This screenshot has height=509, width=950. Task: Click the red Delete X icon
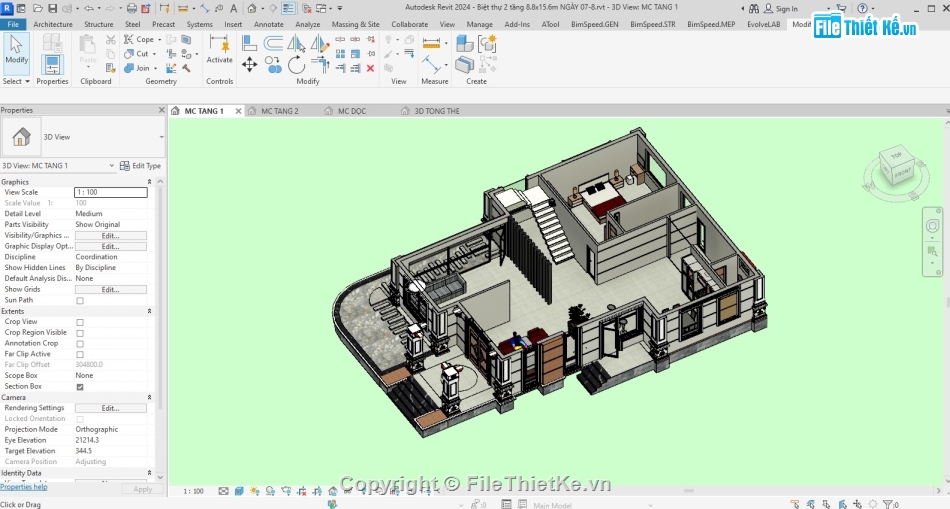click(370, 68)
